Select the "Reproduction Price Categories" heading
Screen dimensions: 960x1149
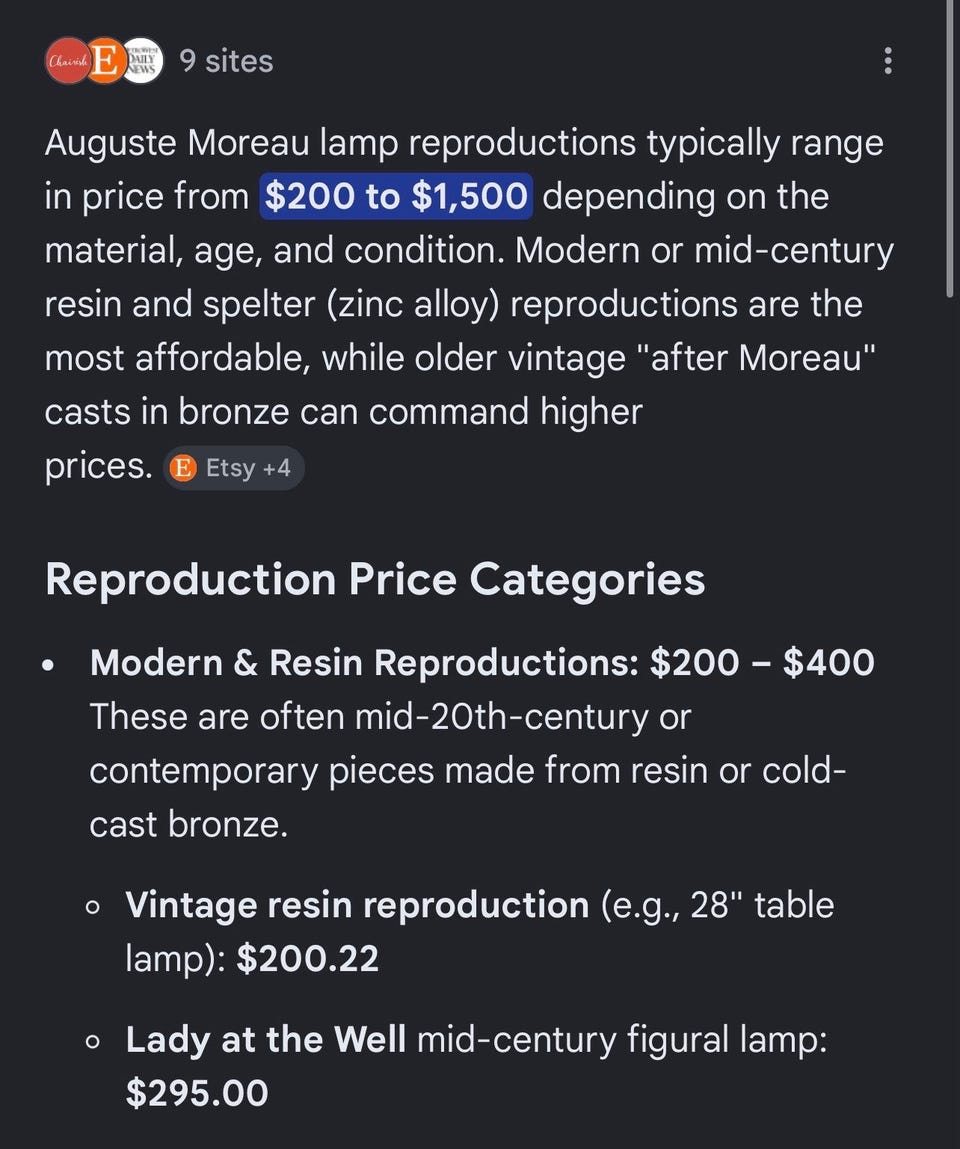(375, 579)
